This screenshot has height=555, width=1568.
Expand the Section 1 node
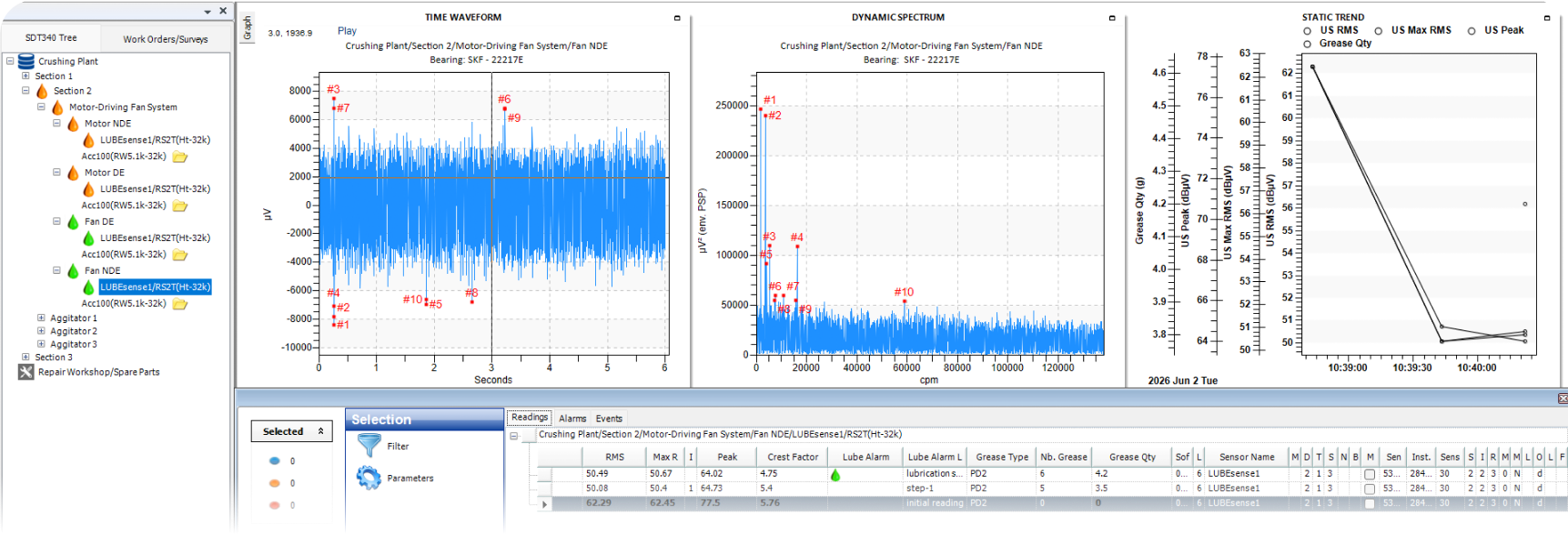(x=25, y=76)
